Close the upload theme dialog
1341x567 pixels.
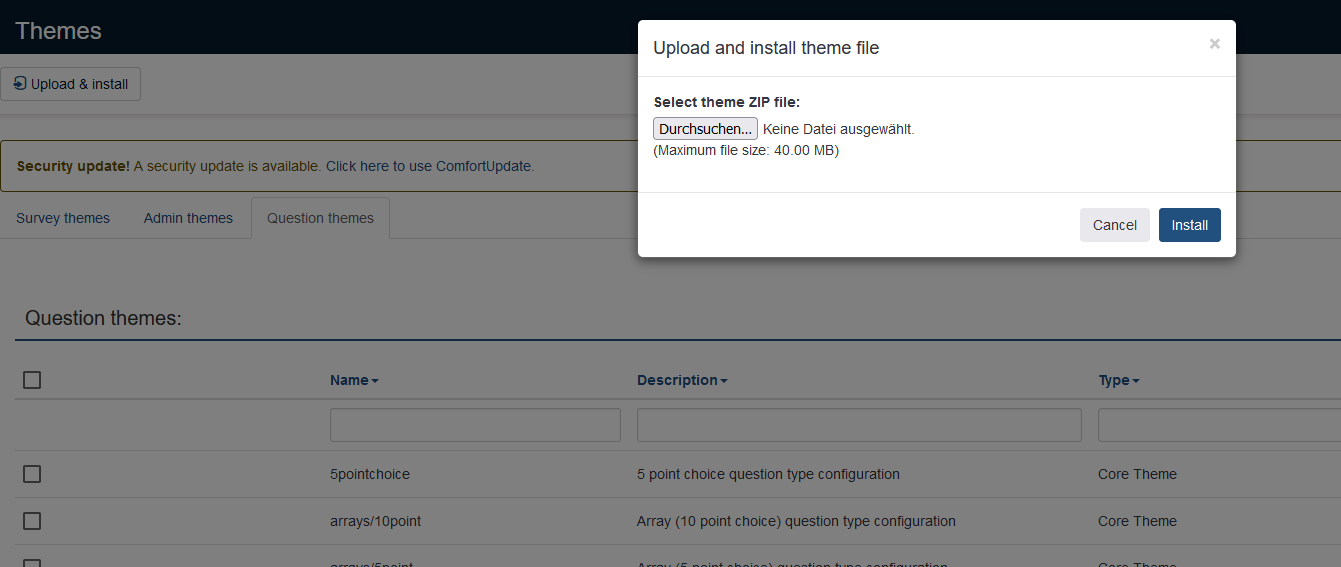tap(1214, 44)
